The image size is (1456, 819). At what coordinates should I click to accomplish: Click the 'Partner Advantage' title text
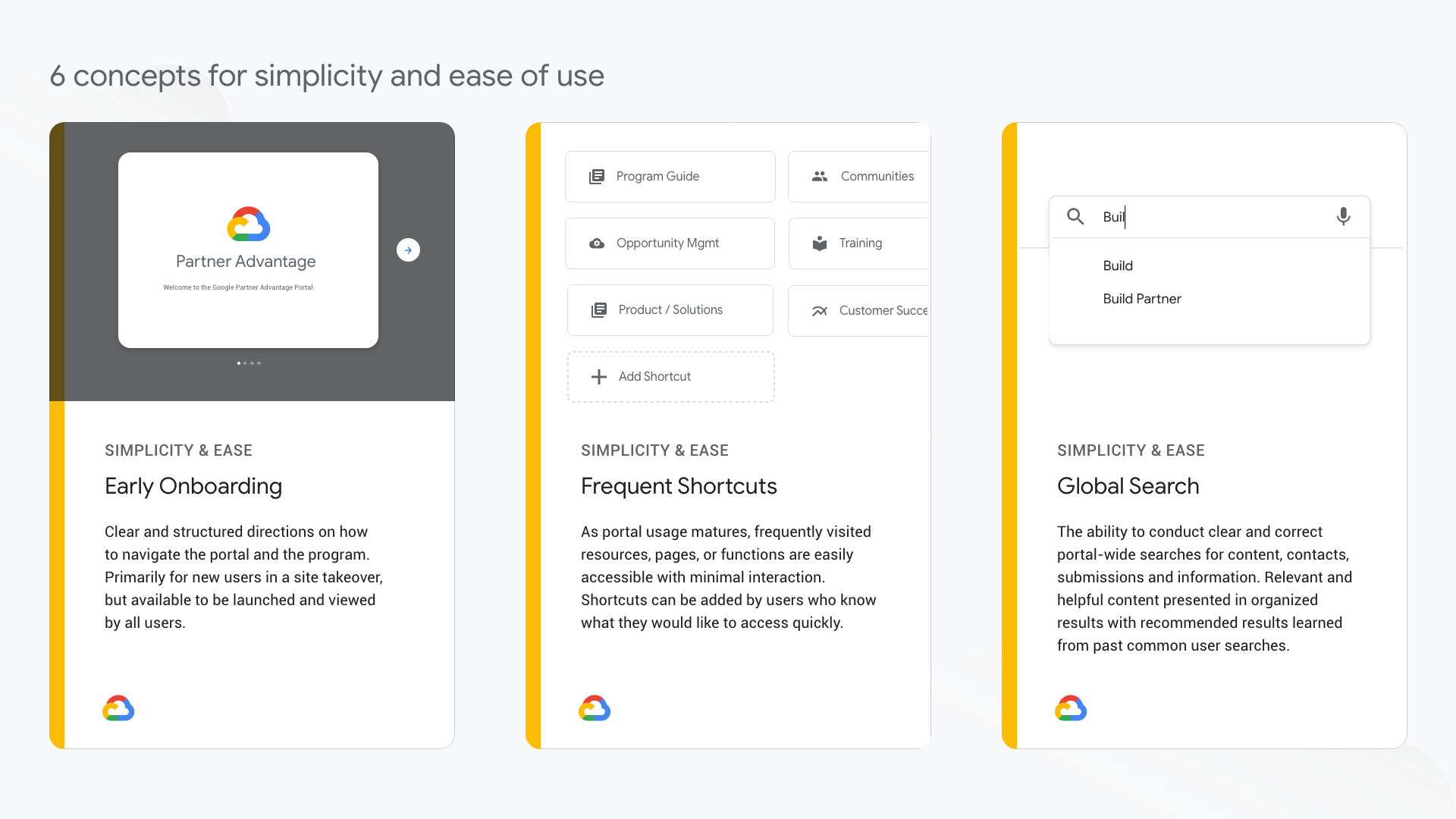point(246,262)
